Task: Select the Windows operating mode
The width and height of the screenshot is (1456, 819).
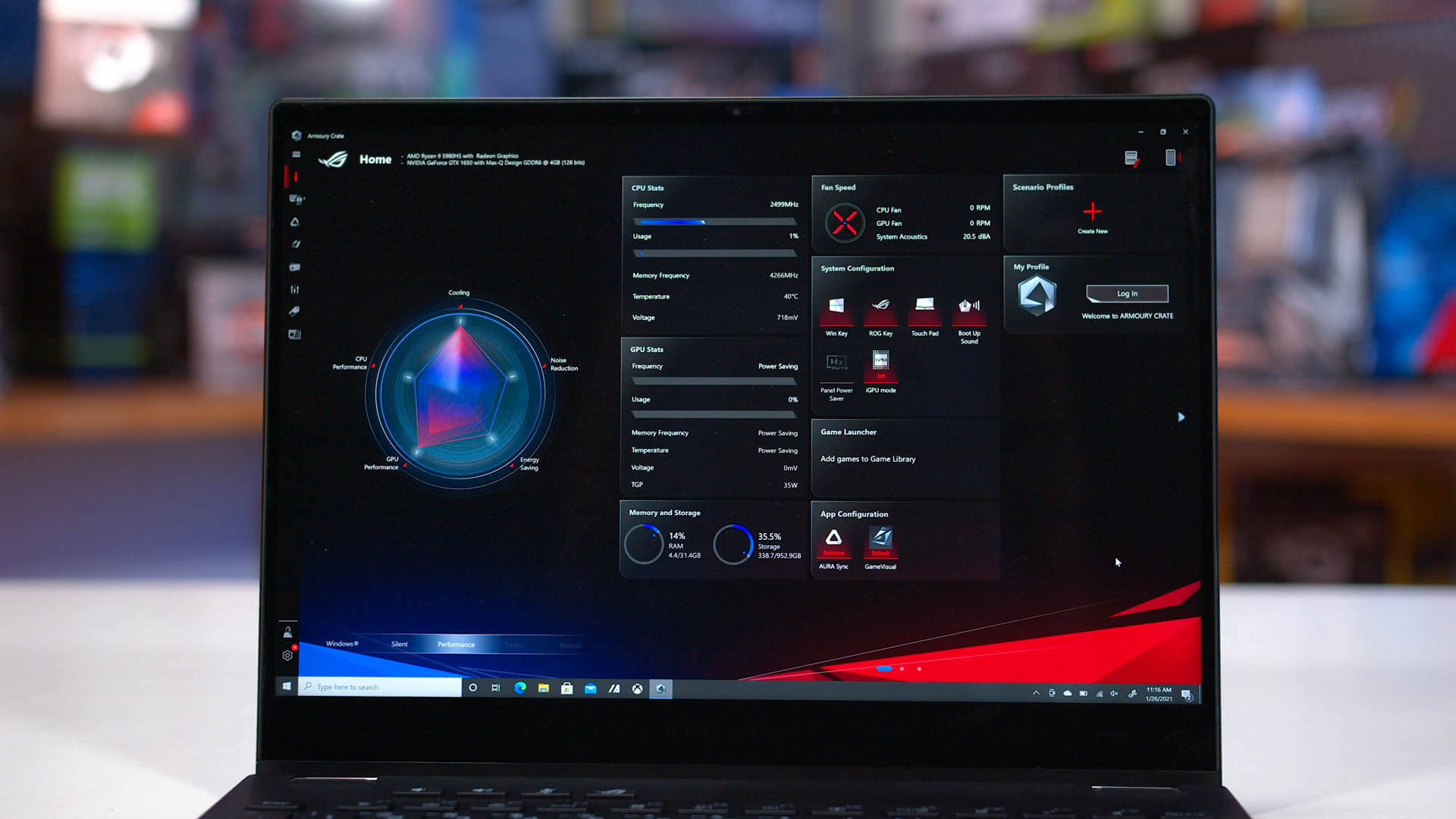Action: [342, 644]
